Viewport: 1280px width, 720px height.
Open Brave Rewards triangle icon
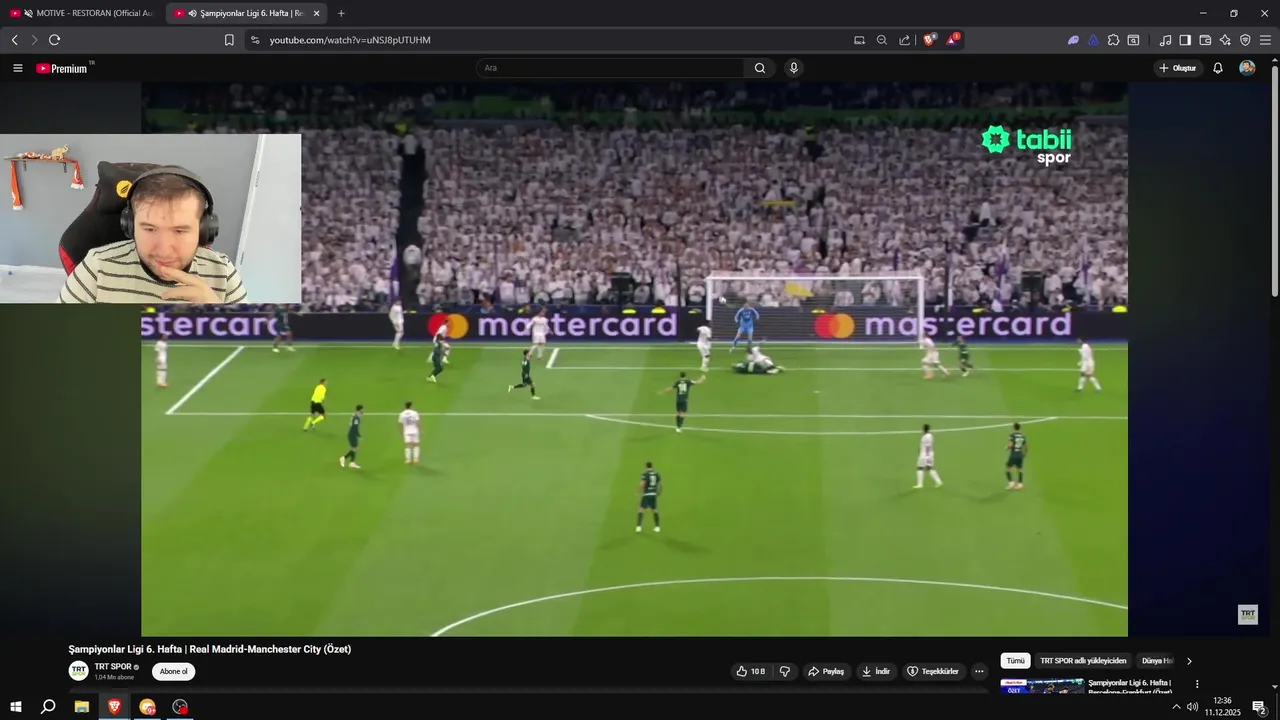coord(953,40)
